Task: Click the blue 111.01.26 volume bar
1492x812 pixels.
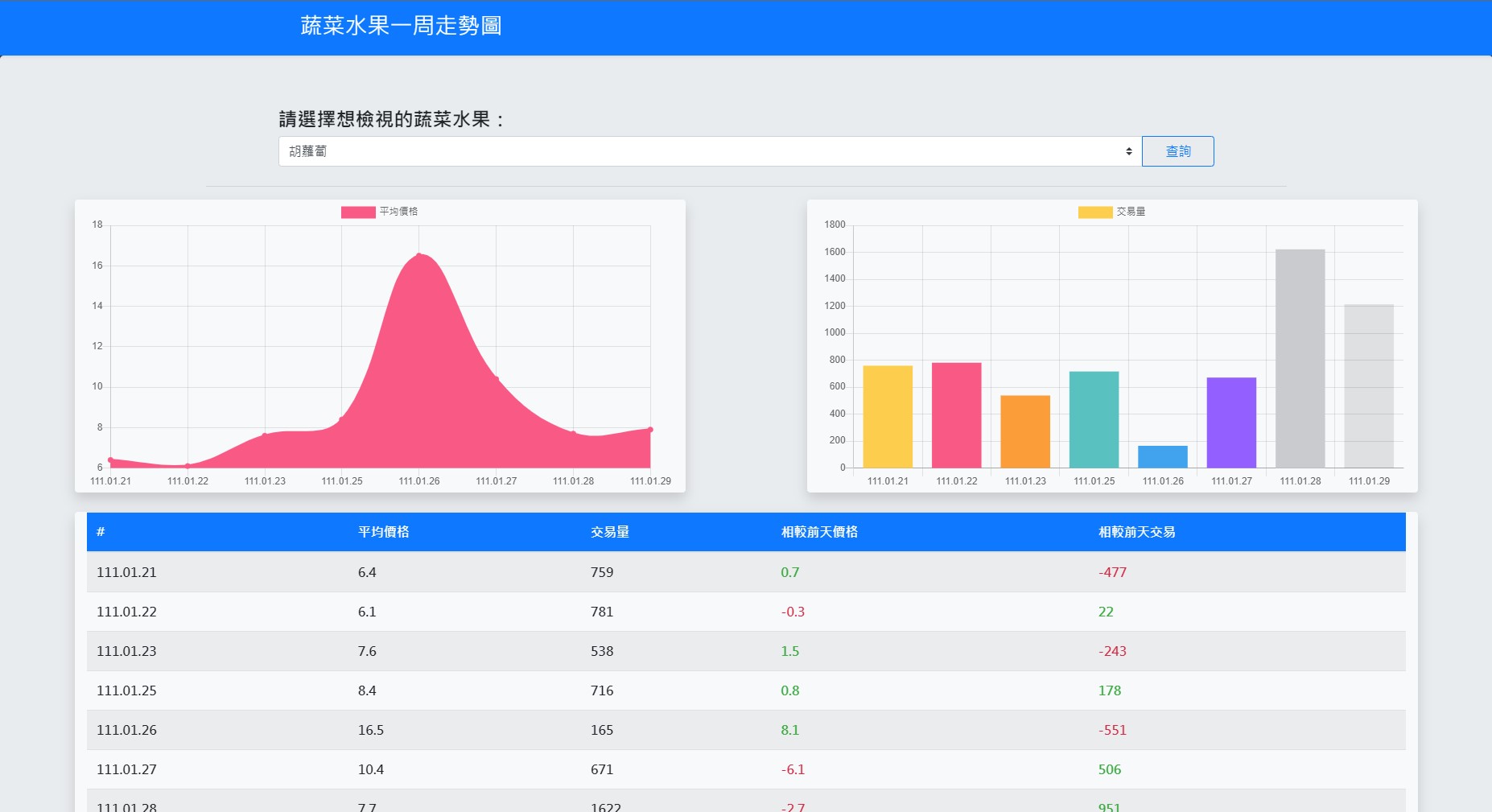Action: click(1163, 456)
